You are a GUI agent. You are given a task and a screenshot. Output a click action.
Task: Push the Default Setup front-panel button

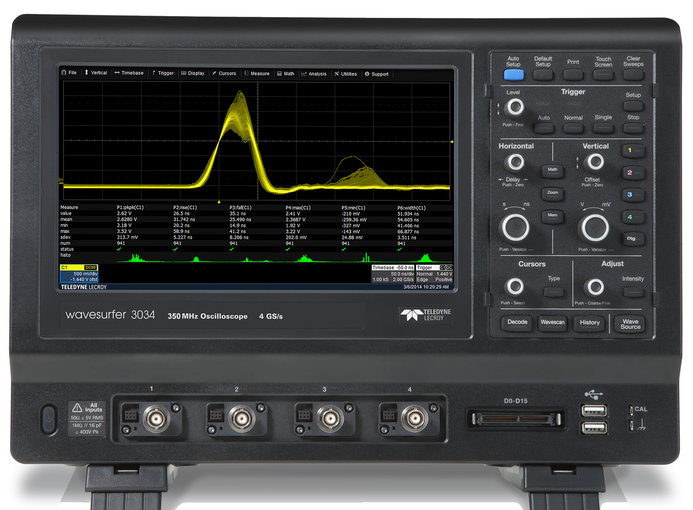[543, 75]
